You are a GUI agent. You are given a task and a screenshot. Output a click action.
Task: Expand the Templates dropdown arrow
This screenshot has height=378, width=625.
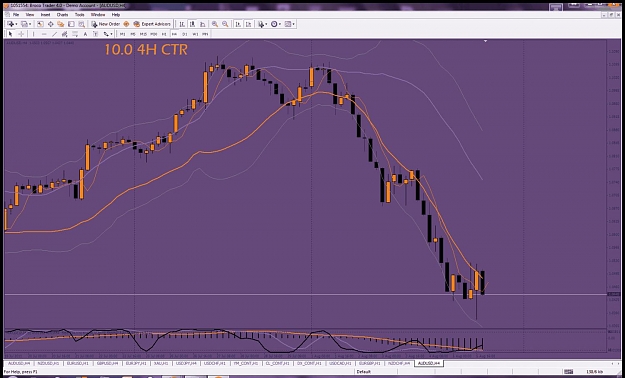click(x=293, y=24)
